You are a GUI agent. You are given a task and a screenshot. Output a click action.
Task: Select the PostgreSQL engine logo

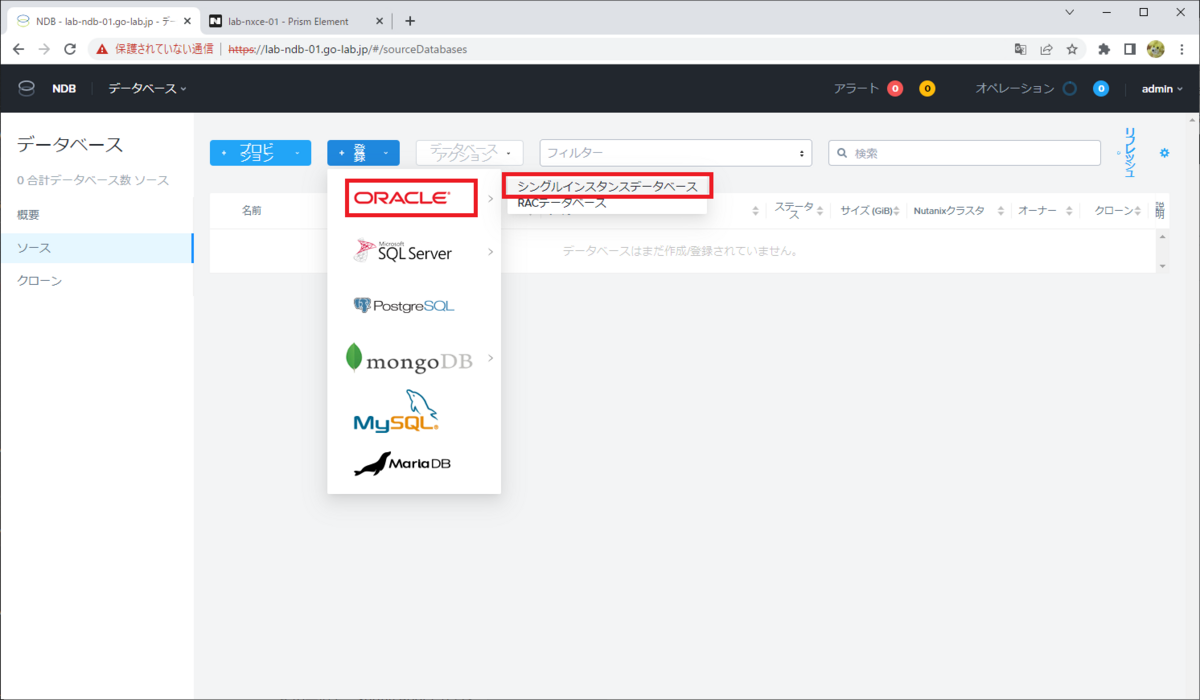tap(404, 305)
